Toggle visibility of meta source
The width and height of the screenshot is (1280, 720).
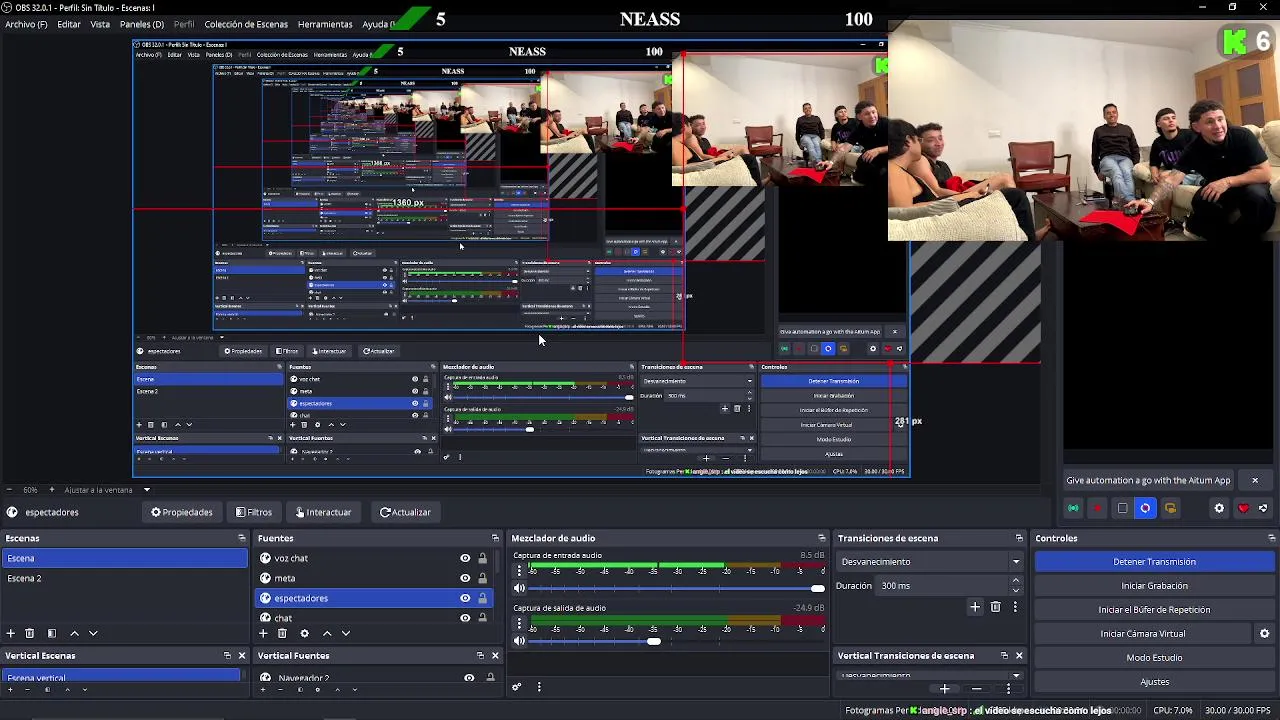point(465,578)
